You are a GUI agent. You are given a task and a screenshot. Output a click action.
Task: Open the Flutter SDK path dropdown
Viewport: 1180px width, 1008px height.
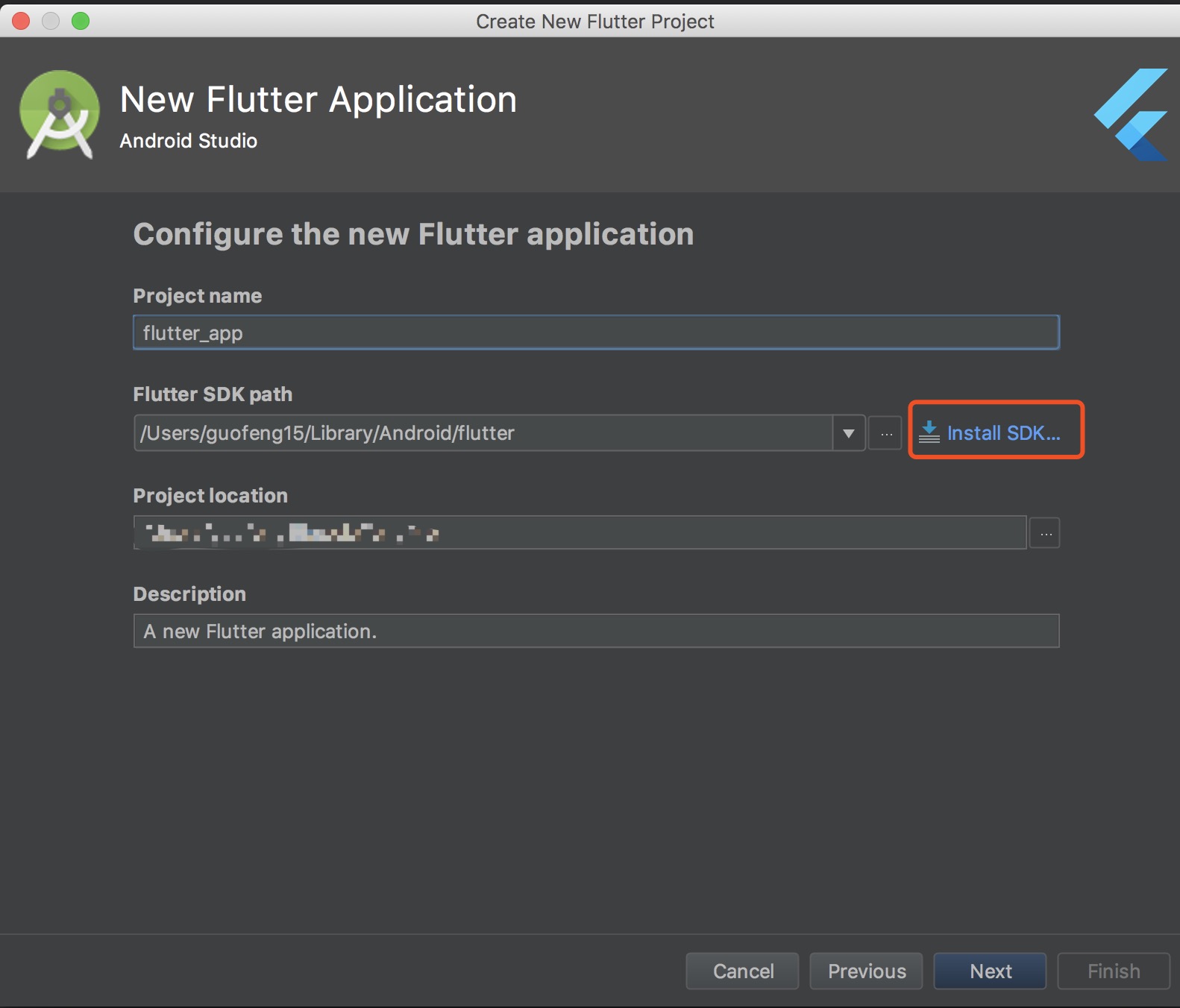click(848, 433)
